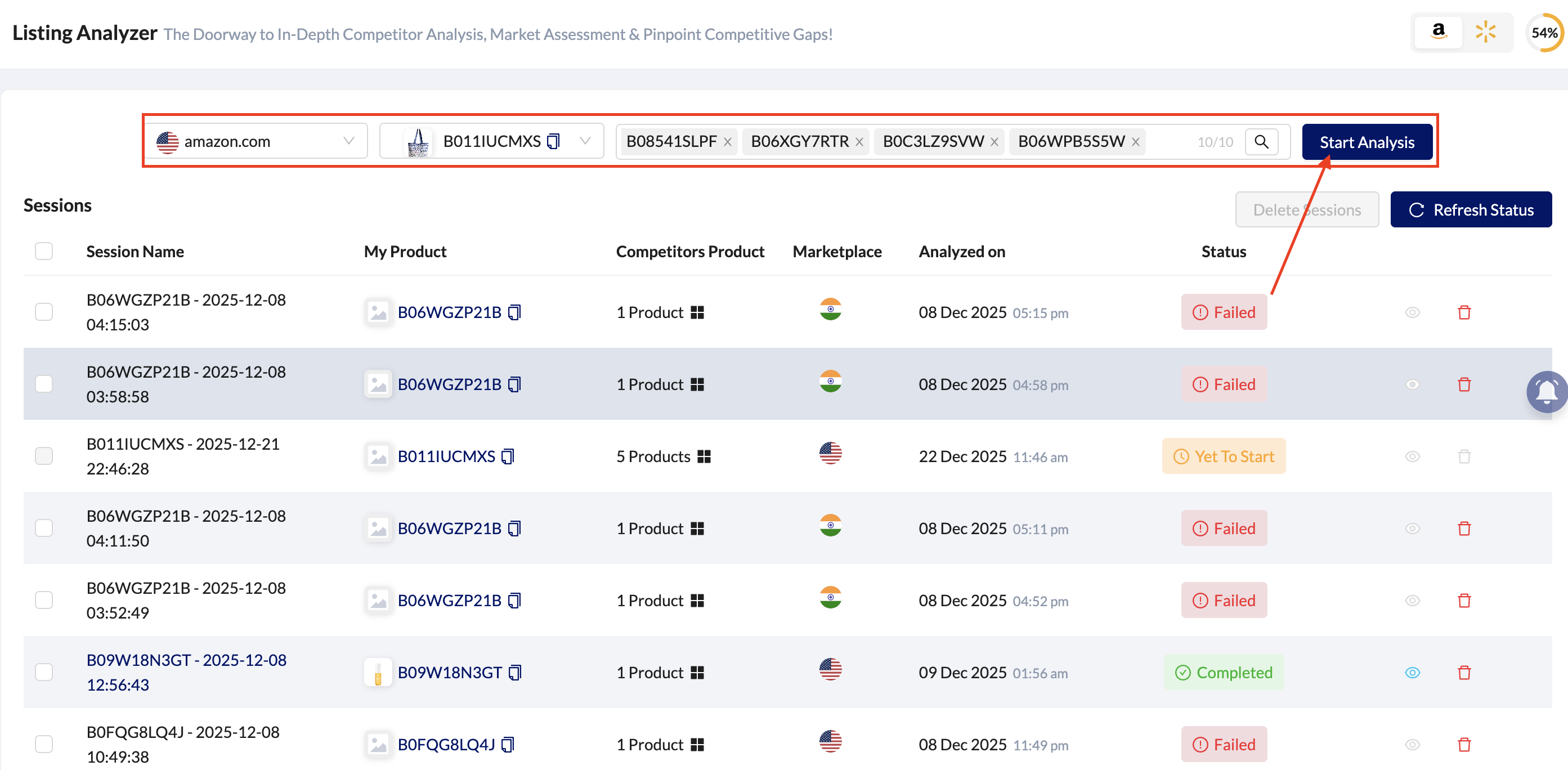Select the Amazon marketplace icon
Image resolution: width=1568 pixels, height=770 pixels.
pyautogui.click(x=1439, y=32)
